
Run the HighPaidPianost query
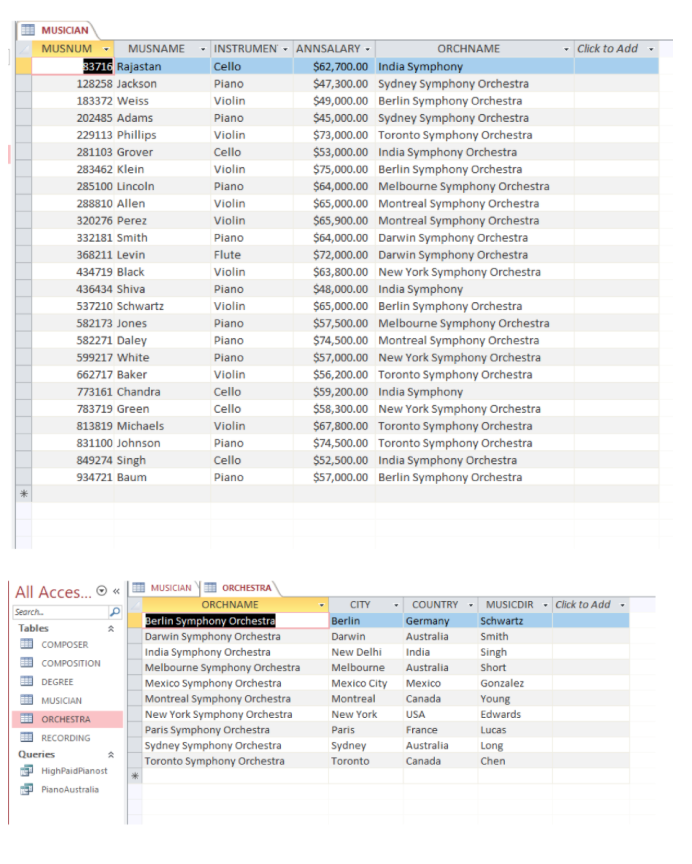[x=74, y=771]
